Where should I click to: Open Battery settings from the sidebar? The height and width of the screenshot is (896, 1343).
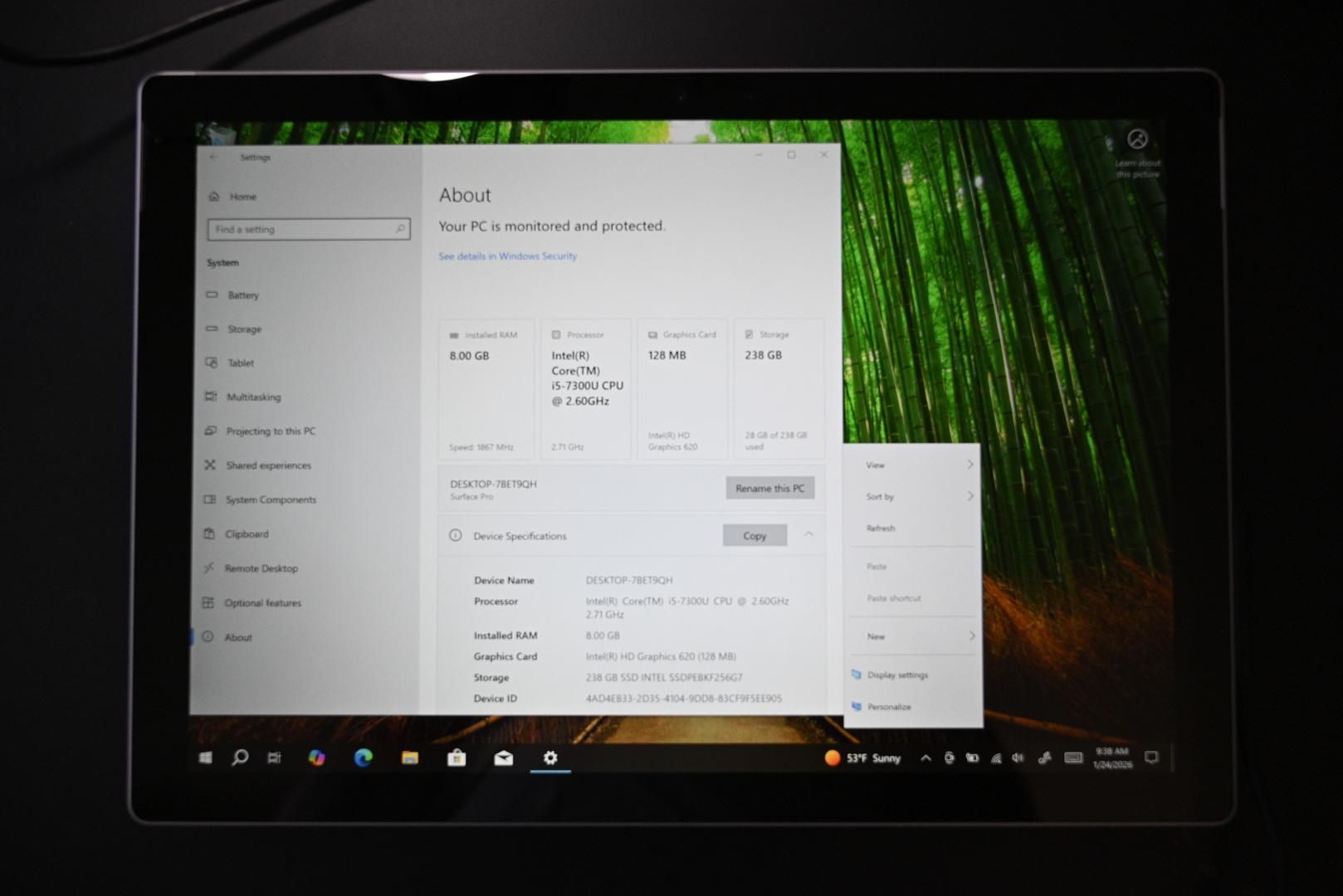tap(242, 295)
